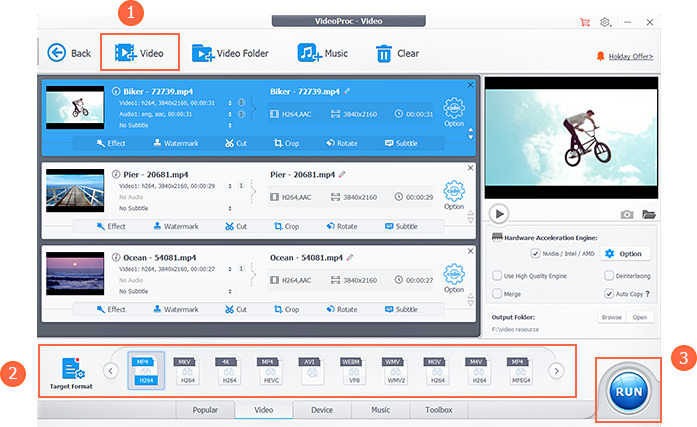Select MOV H264 format
Viewport: 697px width, 427px height.
click(437, 371)
